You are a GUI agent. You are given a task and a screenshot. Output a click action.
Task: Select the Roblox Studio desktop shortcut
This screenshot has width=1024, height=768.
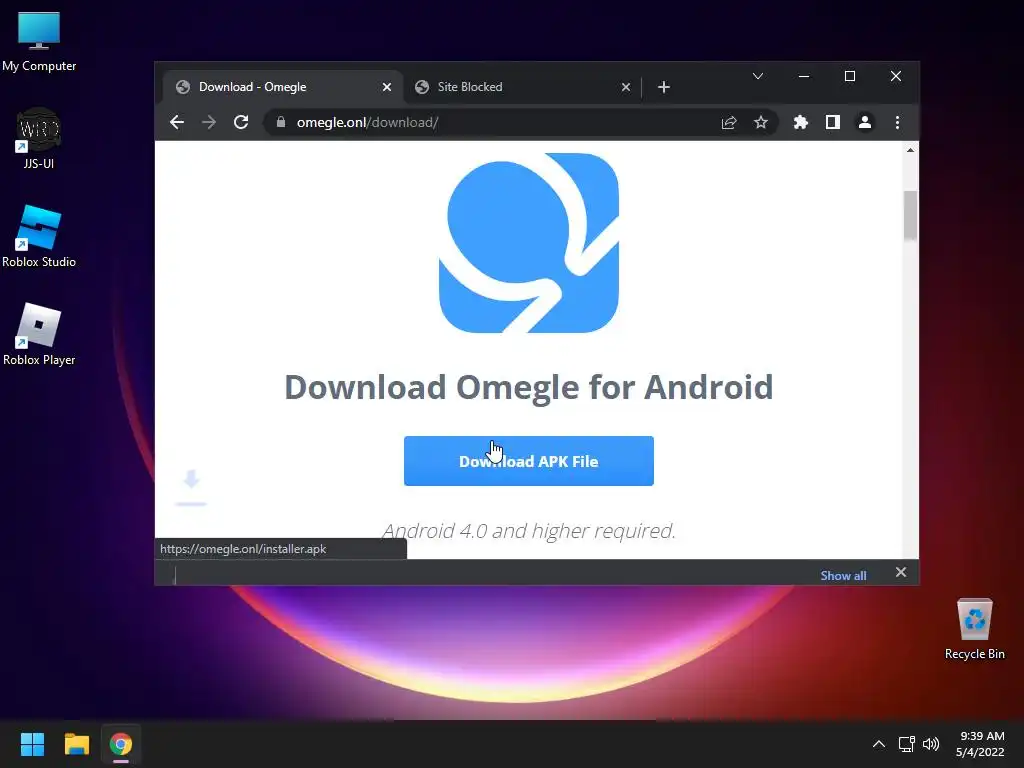tap(39, 236)
